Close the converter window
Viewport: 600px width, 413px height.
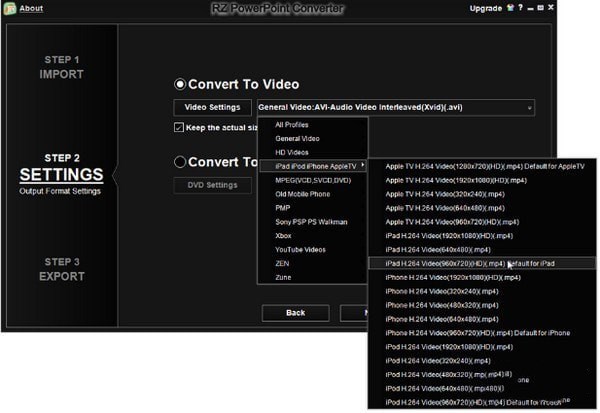(551, 7)
